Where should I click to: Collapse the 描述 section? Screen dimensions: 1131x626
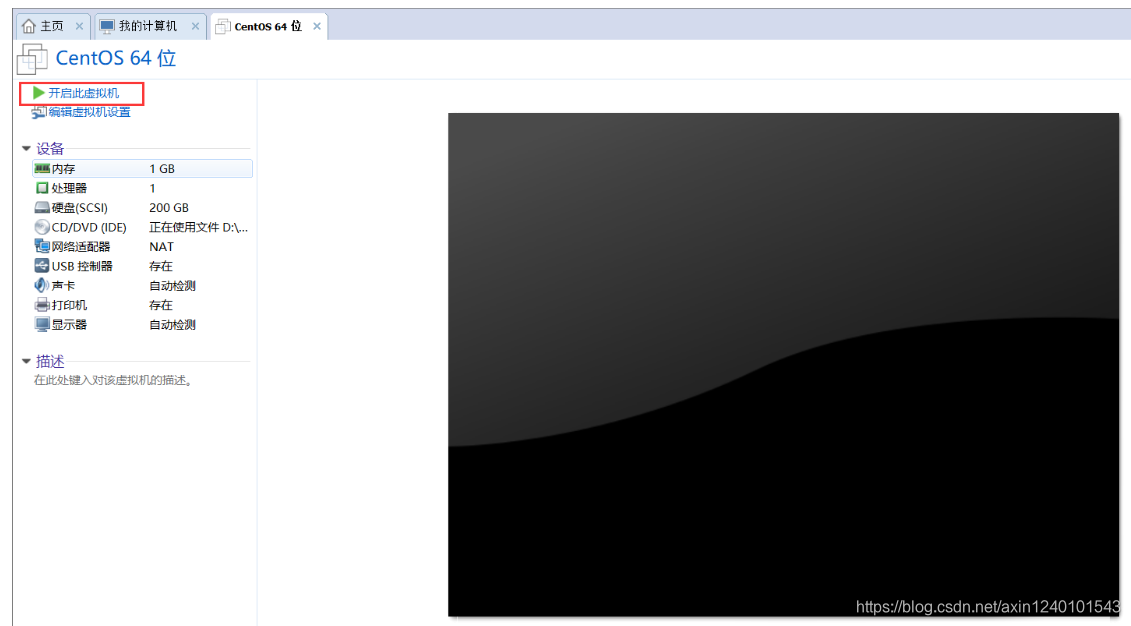[26, 361]
